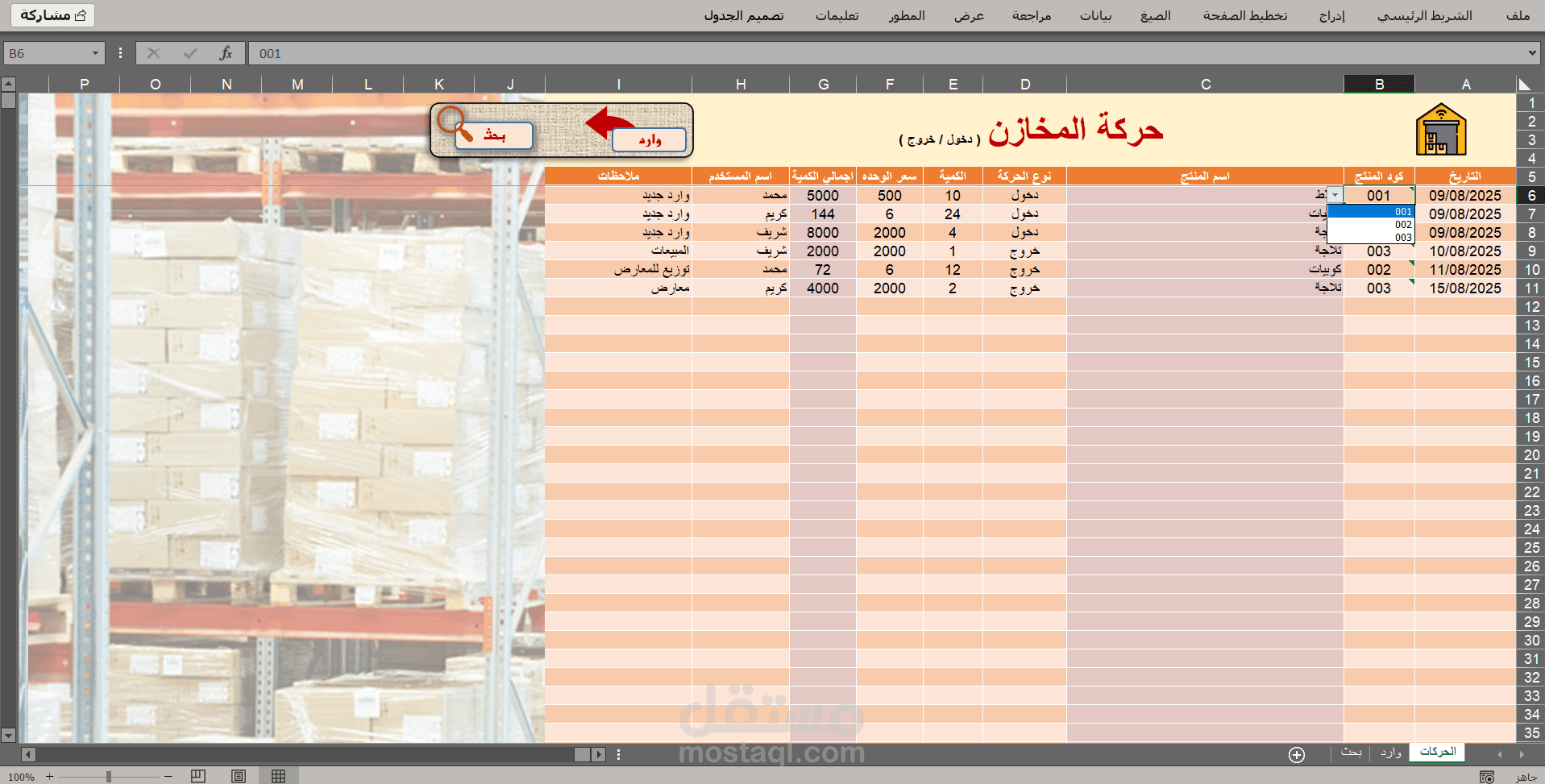This screenshot has width=1545, height=784.
Task: Click the warehouse logo icon
Action: click(1441, 129)
